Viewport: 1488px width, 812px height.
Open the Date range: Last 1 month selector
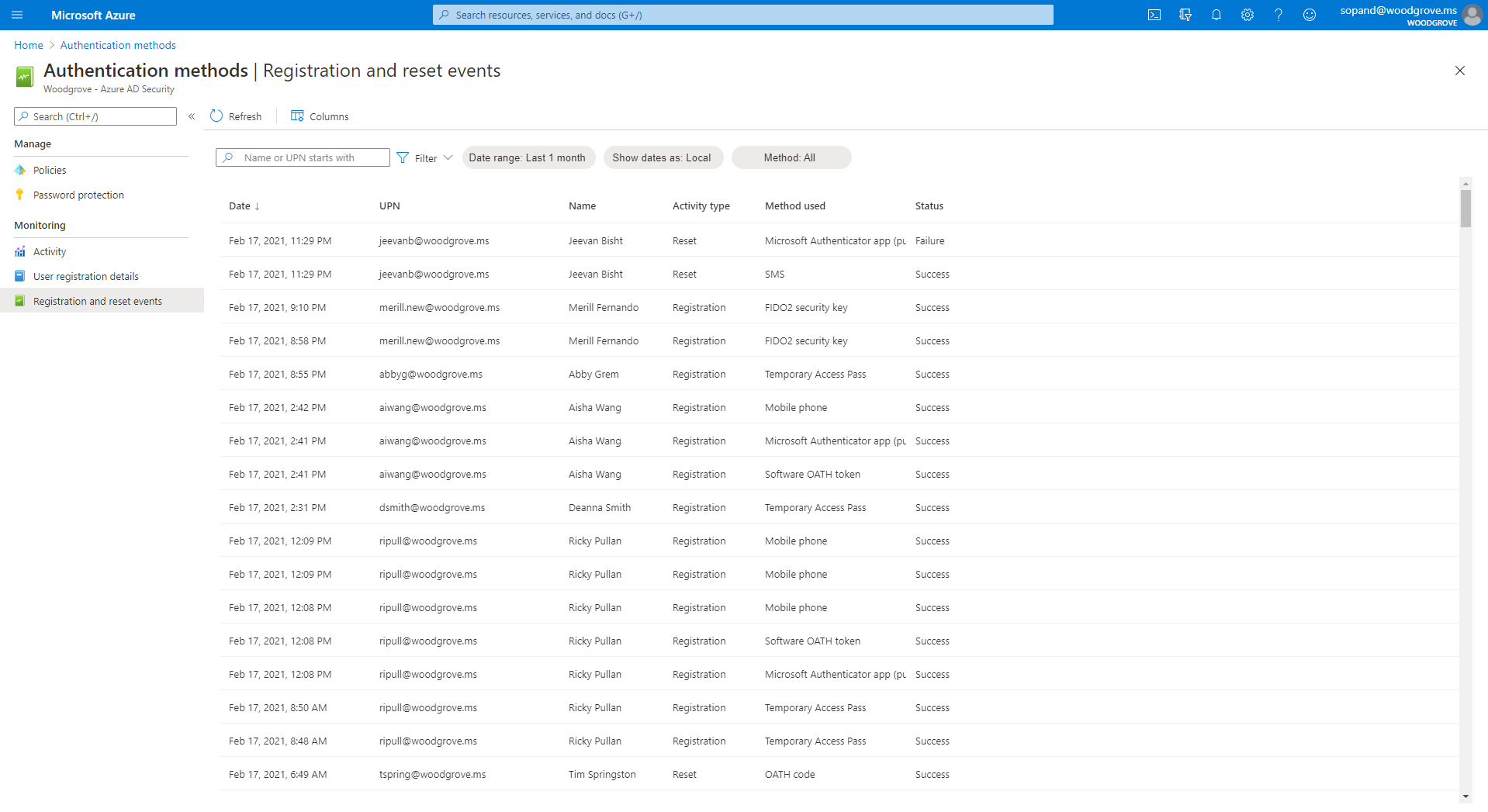528,157
